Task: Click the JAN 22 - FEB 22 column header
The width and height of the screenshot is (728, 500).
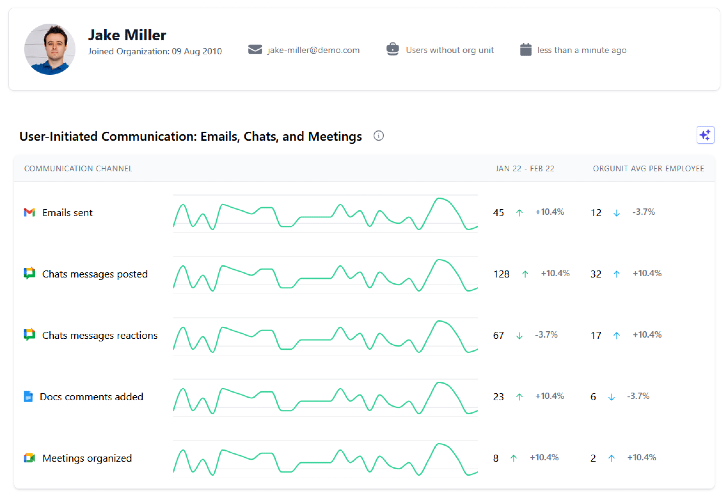Action: coord(525,169)
